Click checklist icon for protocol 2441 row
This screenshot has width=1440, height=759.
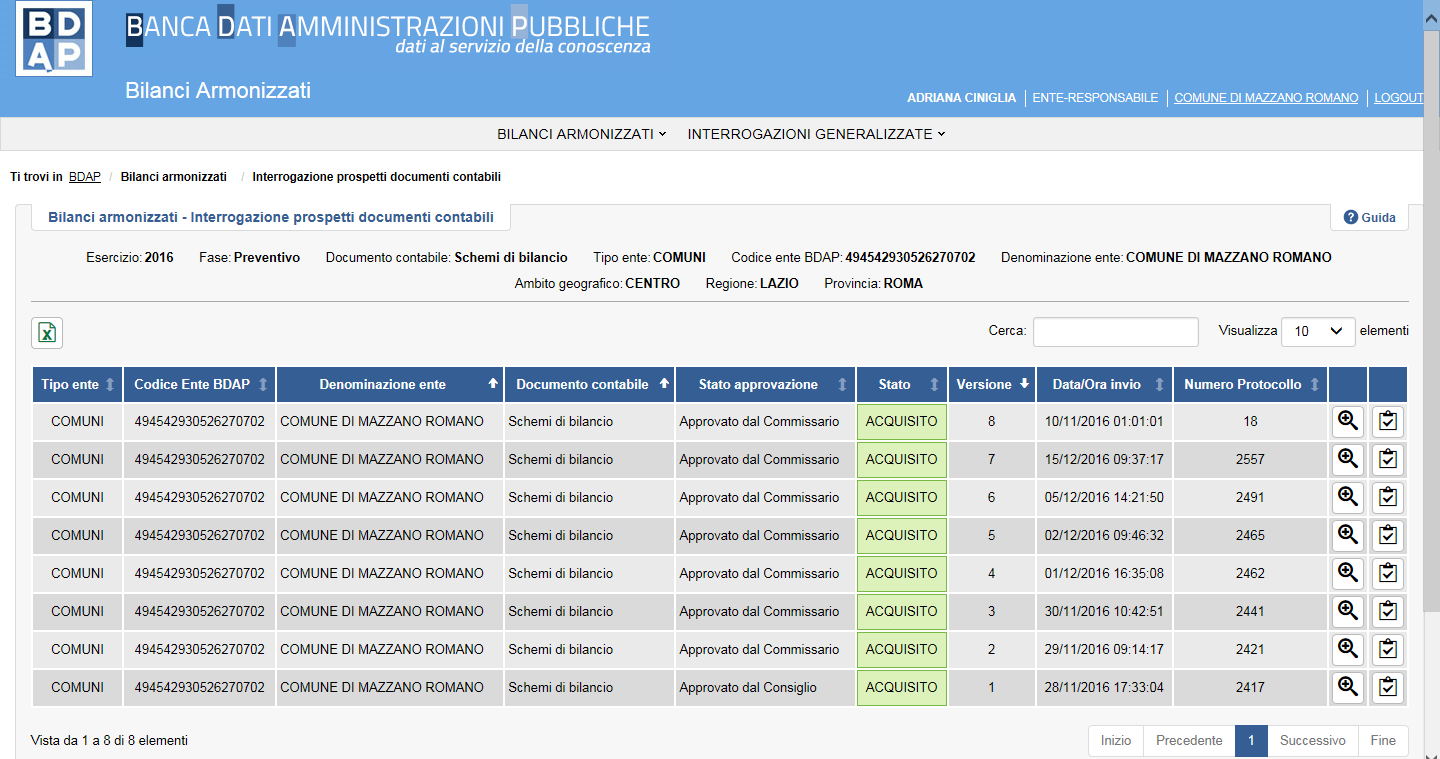point(1388,612)
